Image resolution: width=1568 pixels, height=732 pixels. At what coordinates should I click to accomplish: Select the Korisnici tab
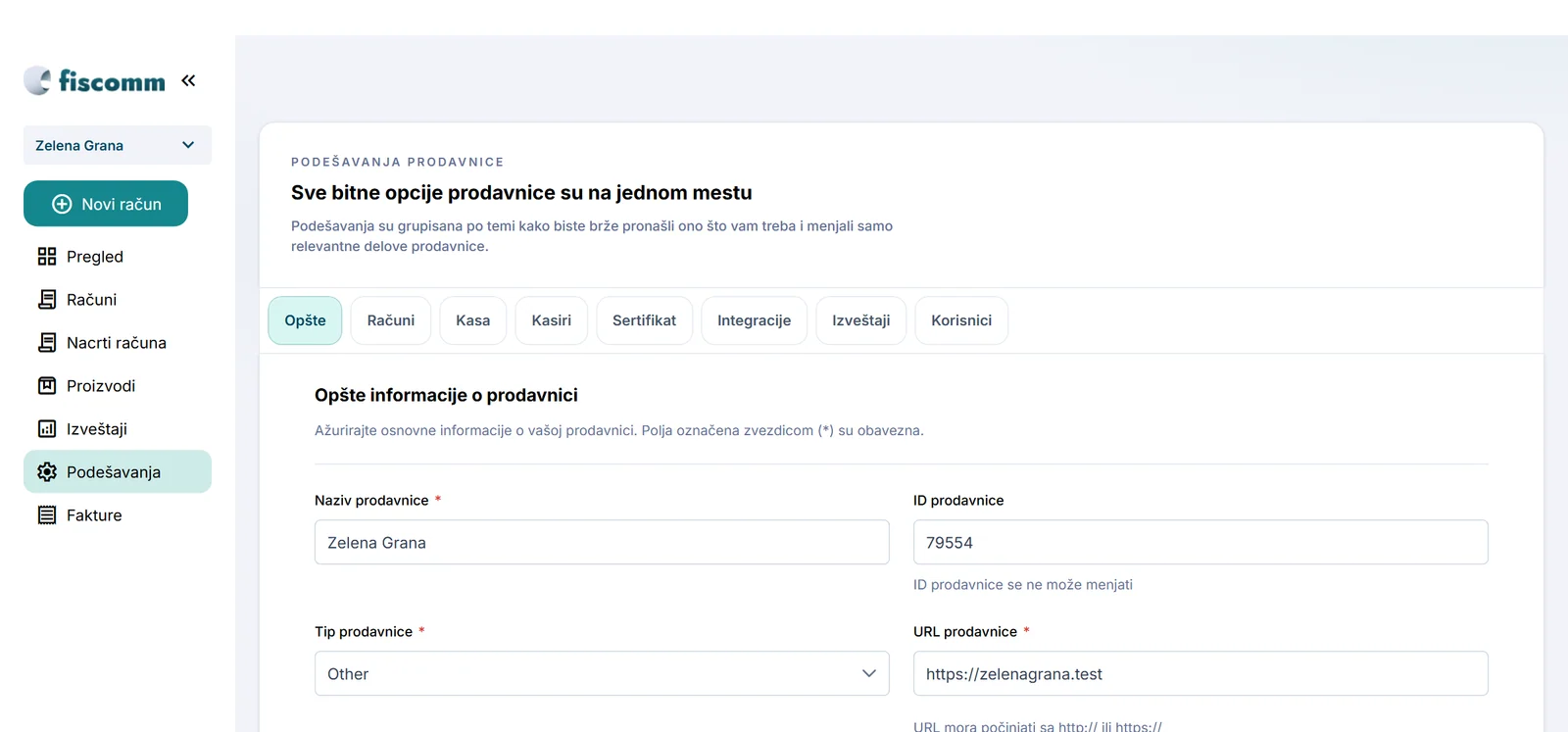(961, 320)
